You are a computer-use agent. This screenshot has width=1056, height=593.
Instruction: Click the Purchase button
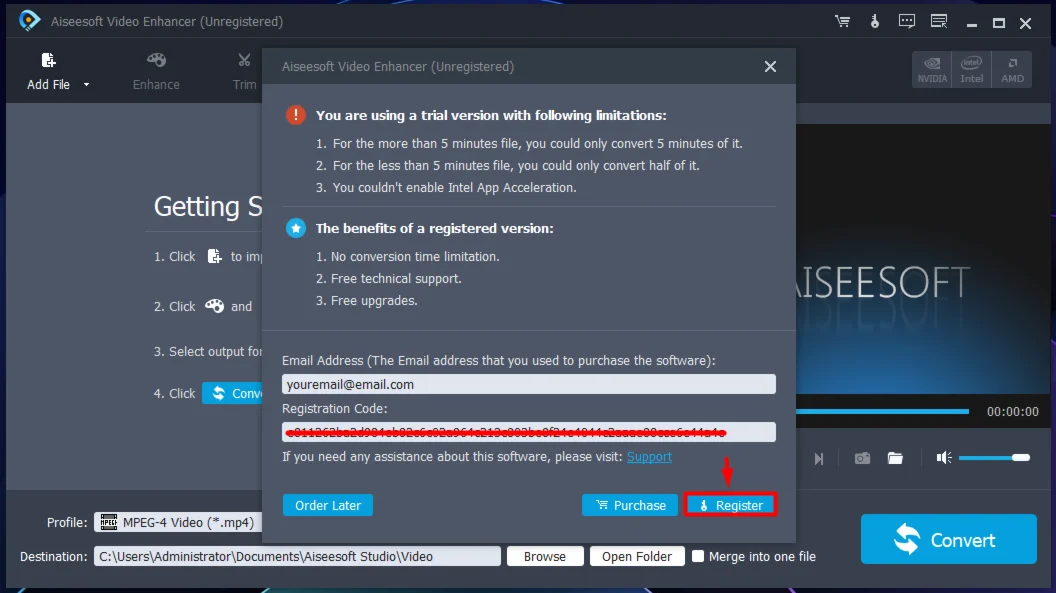coord(630,505)
